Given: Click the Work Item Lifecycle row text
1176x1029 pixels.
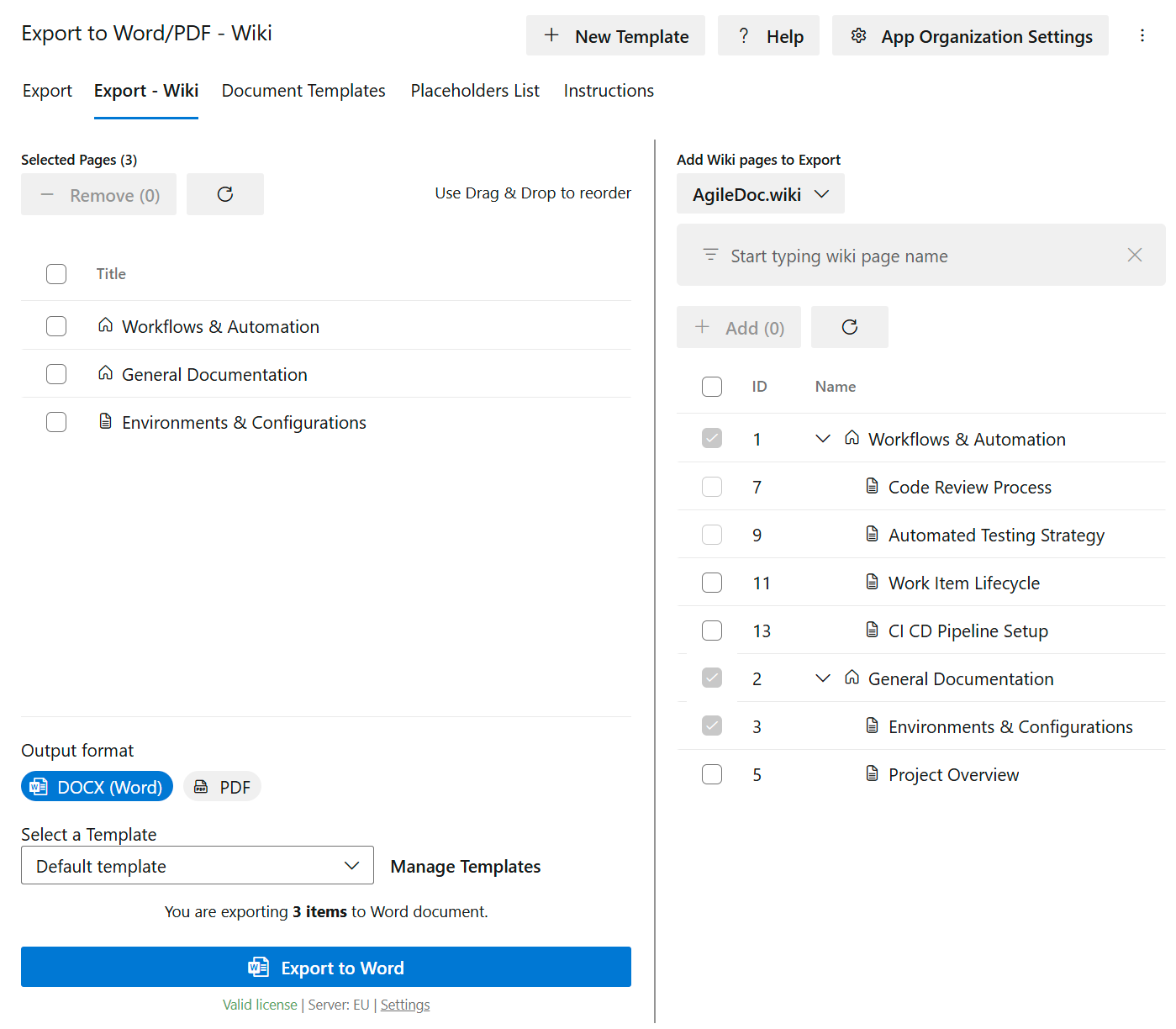Looking at the screenshot, I should click(x=964, y=583).
